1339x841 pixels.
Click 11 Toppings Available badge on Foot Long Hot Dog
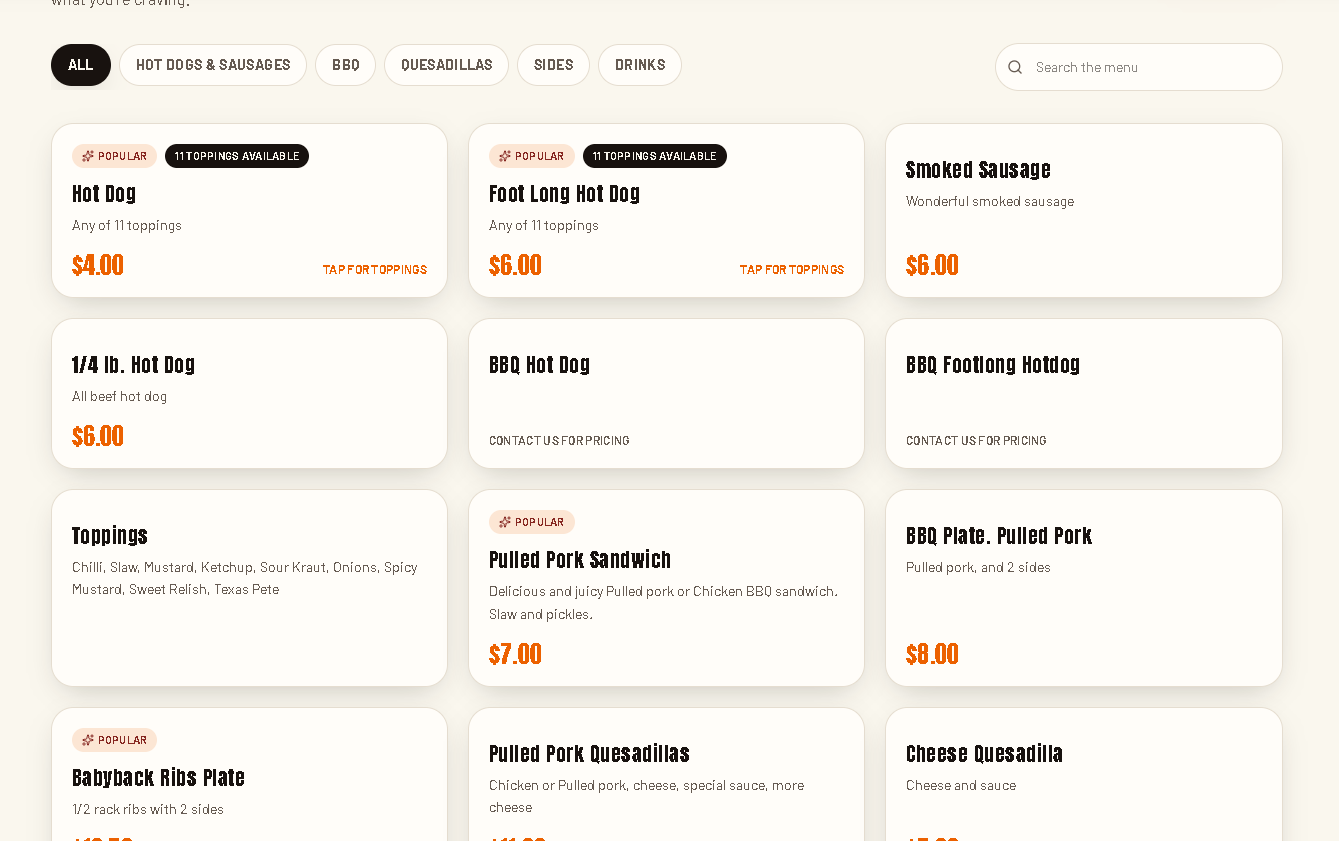click(x=655, y=156)
